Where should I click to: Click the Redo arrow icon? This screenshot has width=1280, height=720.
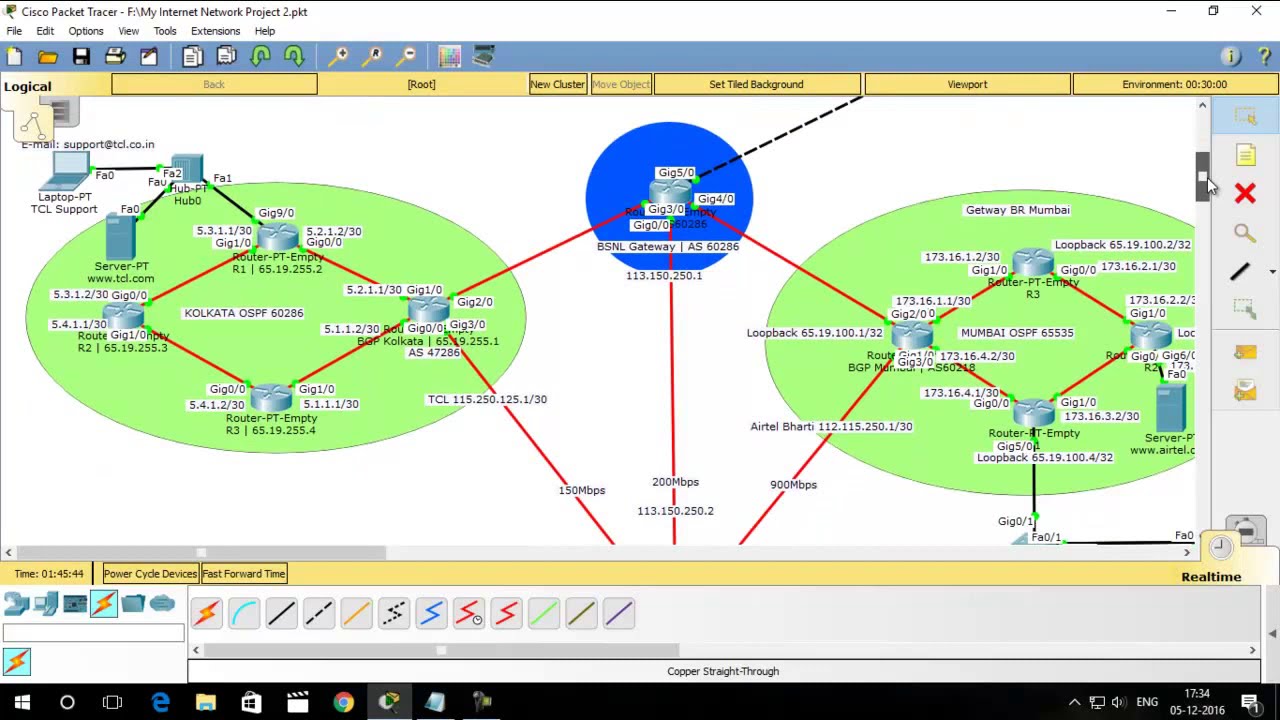pyautogui.click(x=294, y=57)
